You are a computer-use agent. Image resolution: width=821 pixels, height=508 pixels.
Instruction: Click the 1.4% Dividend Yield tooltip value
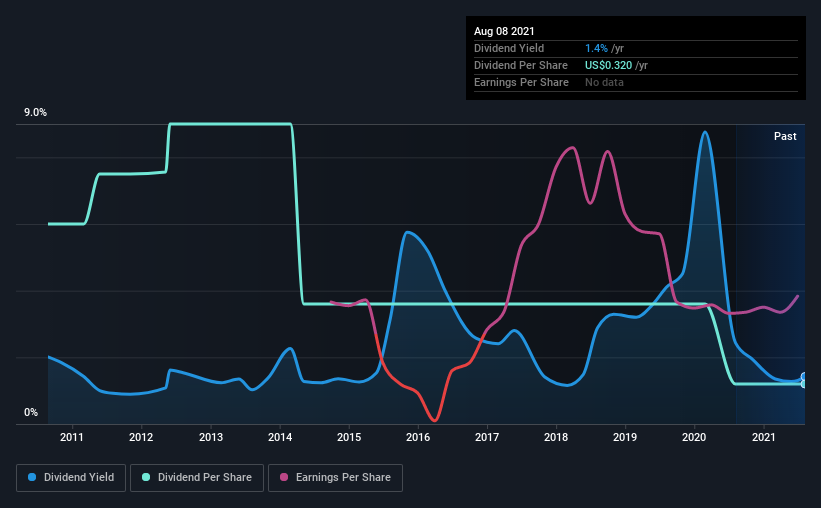pos(596,48)
